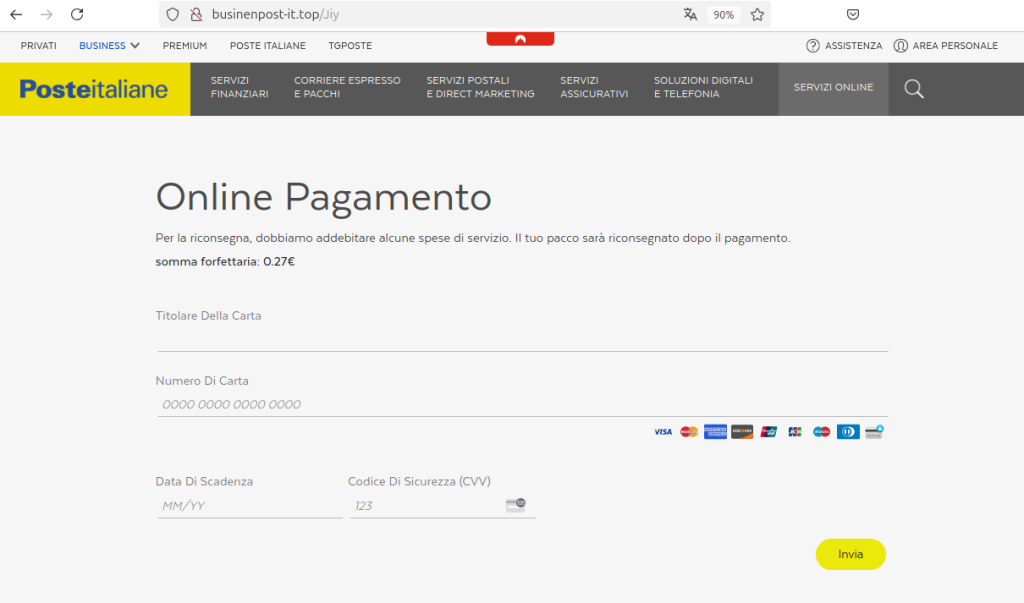Open the Premium section
This screenshot has width=1024, height=603.
pyautogui.click(x=185, y=46)
